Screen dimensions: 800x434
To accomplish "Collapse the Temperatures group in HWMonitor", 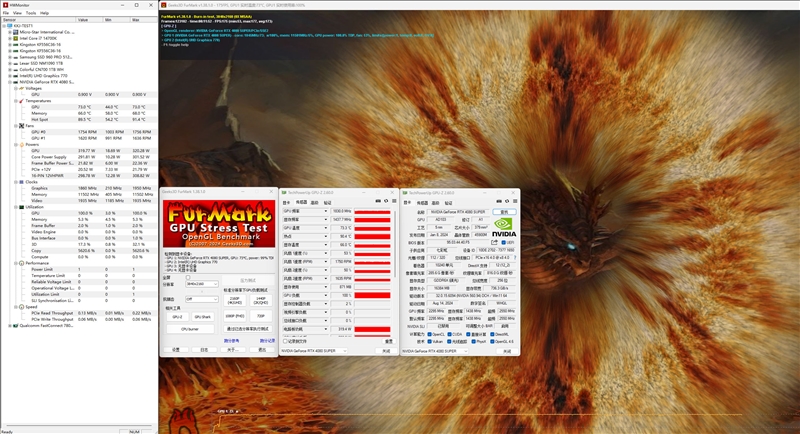I will coord(16,101).
